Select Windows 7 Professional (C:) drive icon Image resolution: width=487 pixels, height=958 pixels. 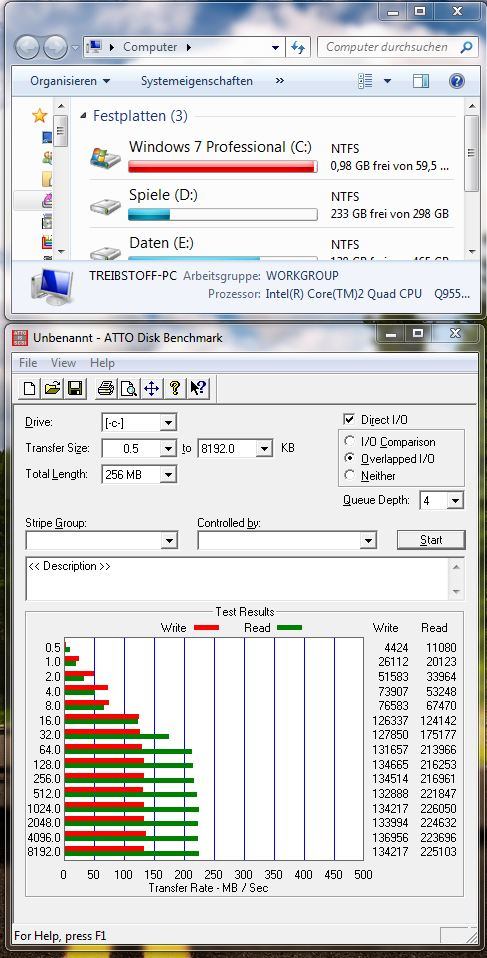click(x=105, y=158)
